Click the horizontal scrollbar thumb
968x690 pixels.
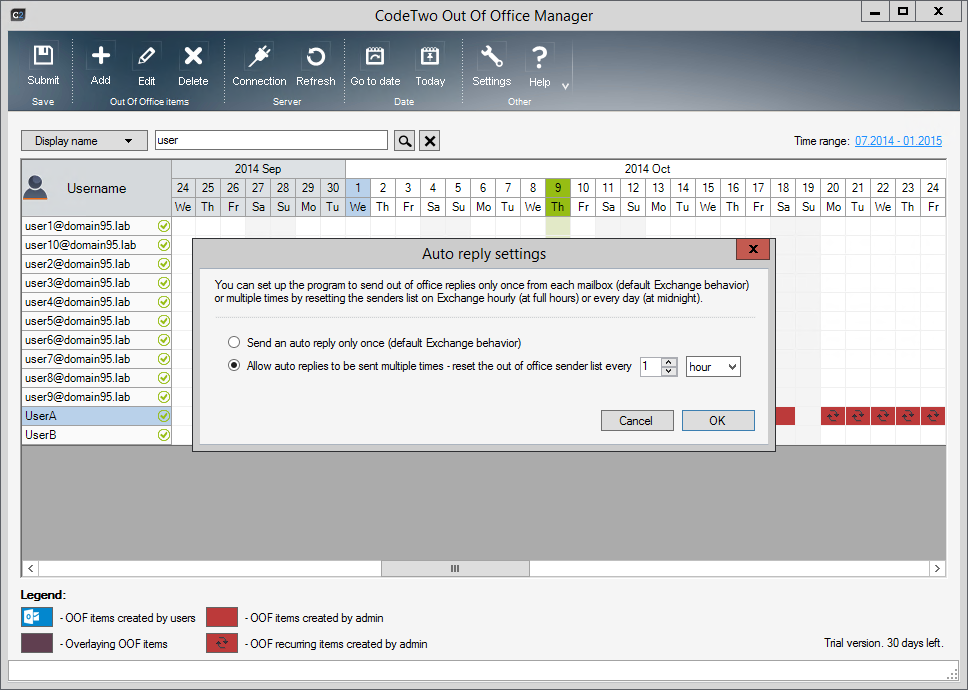[455, 568]
